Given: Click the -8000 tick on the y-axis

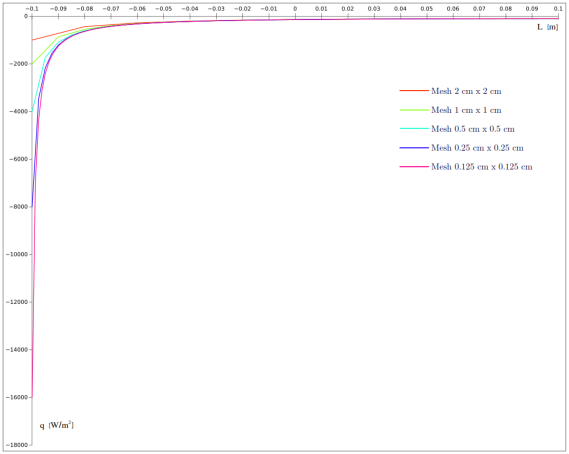Looking at the screenshot, I should [x=18, y=207].
